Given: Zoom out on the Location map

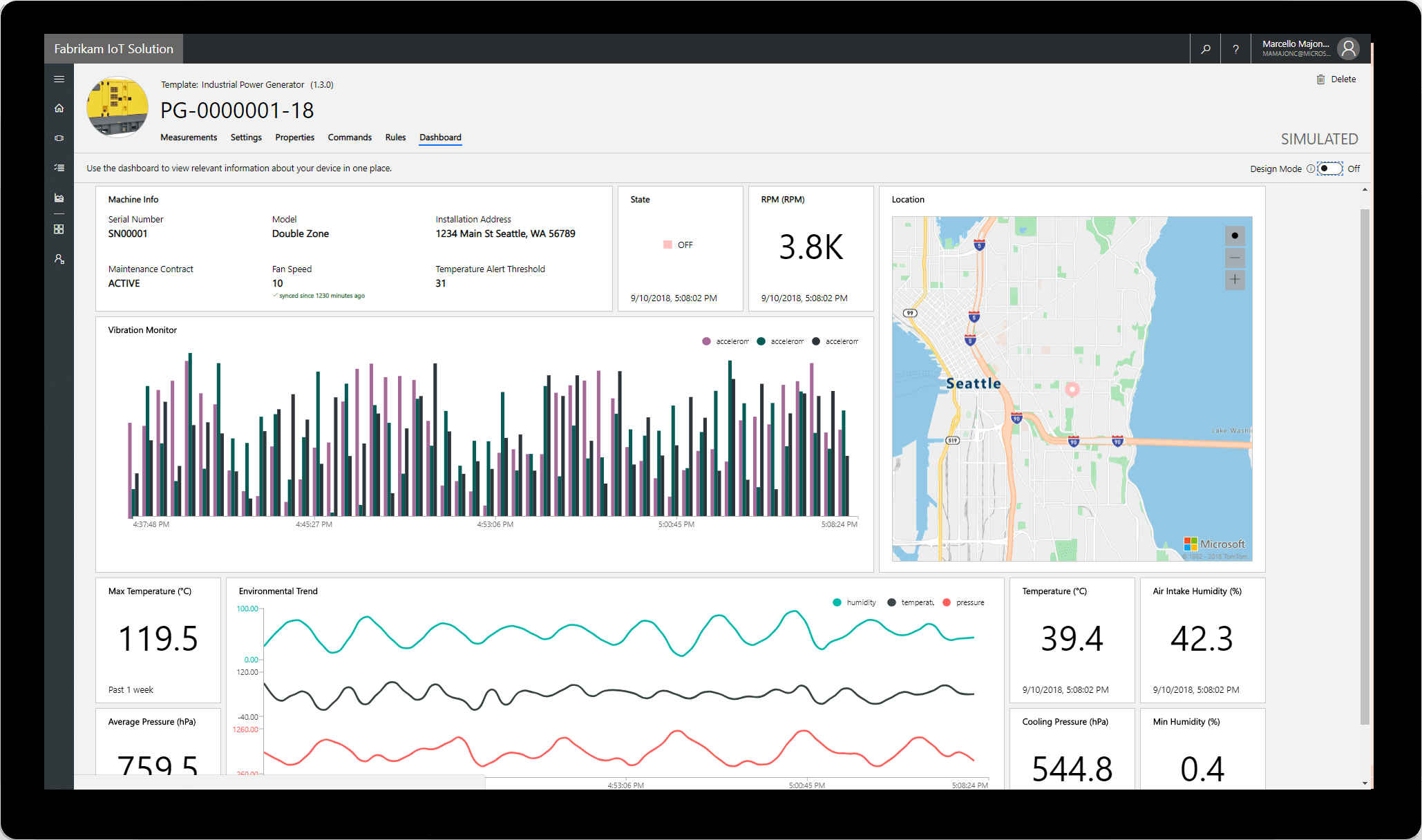Looking at the screenshot, I should pyautogui.click(x=1235, y=258).
